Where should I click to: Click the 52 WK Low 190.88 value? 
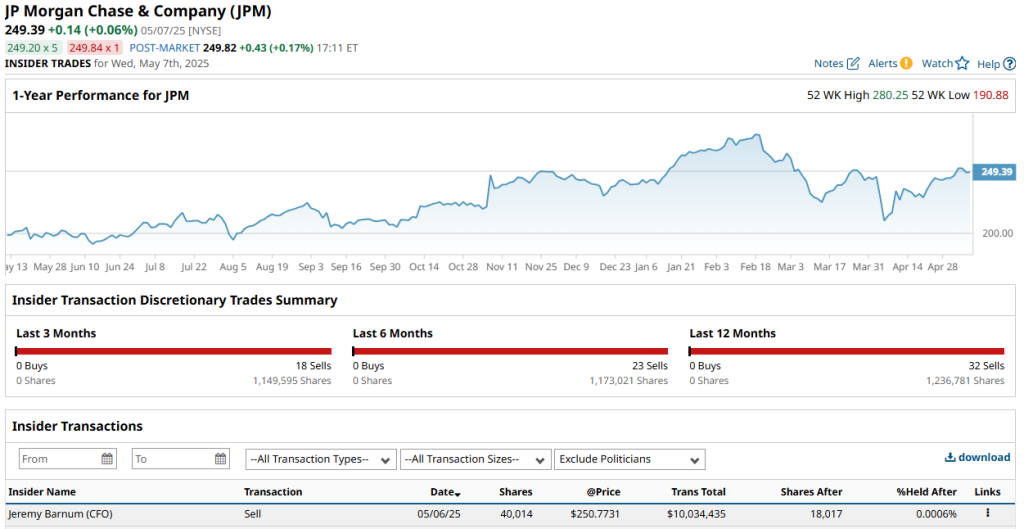(991, 95)
